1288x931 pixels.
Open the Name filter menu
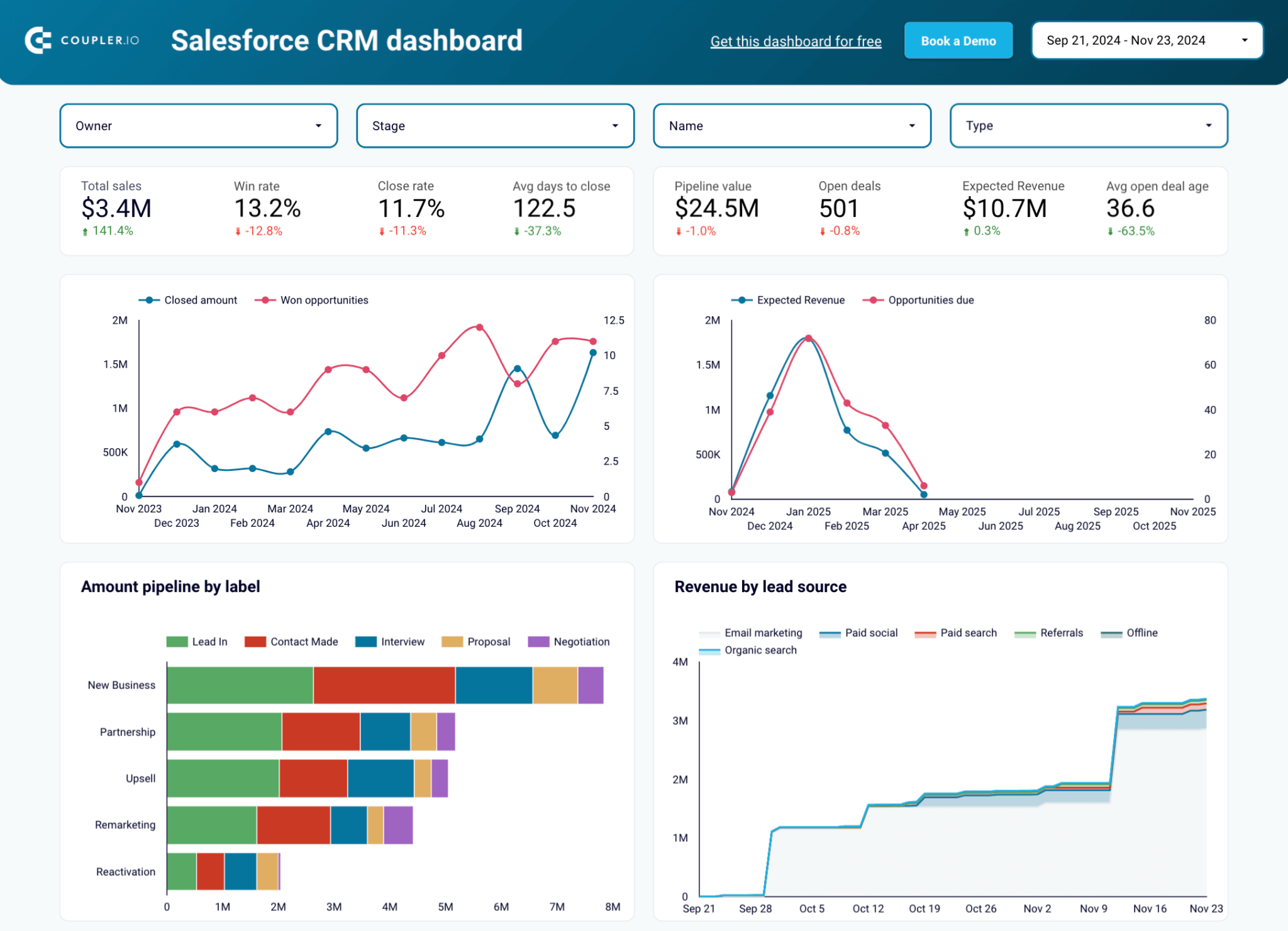point(791,125)
